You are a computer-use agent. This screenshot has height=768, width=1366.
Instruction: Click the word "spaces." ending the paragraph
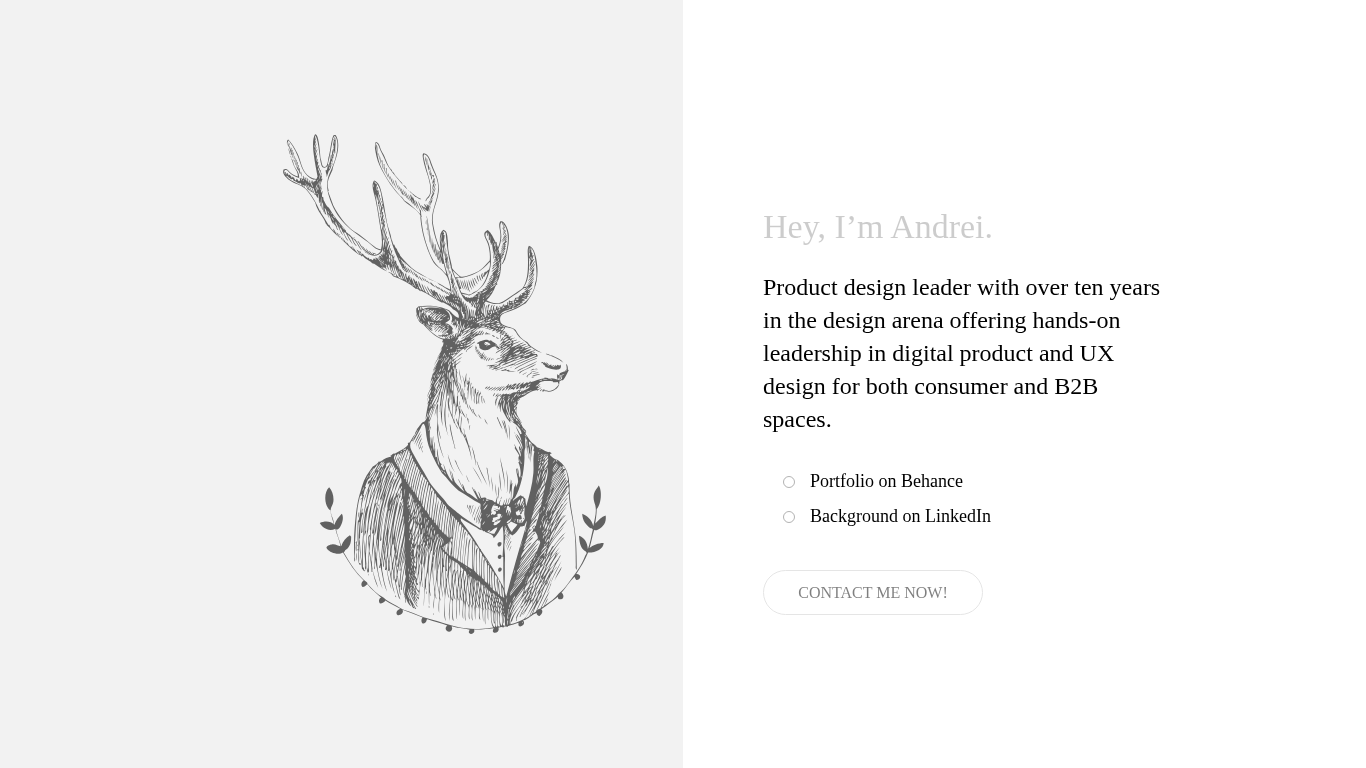pos(797,419)
